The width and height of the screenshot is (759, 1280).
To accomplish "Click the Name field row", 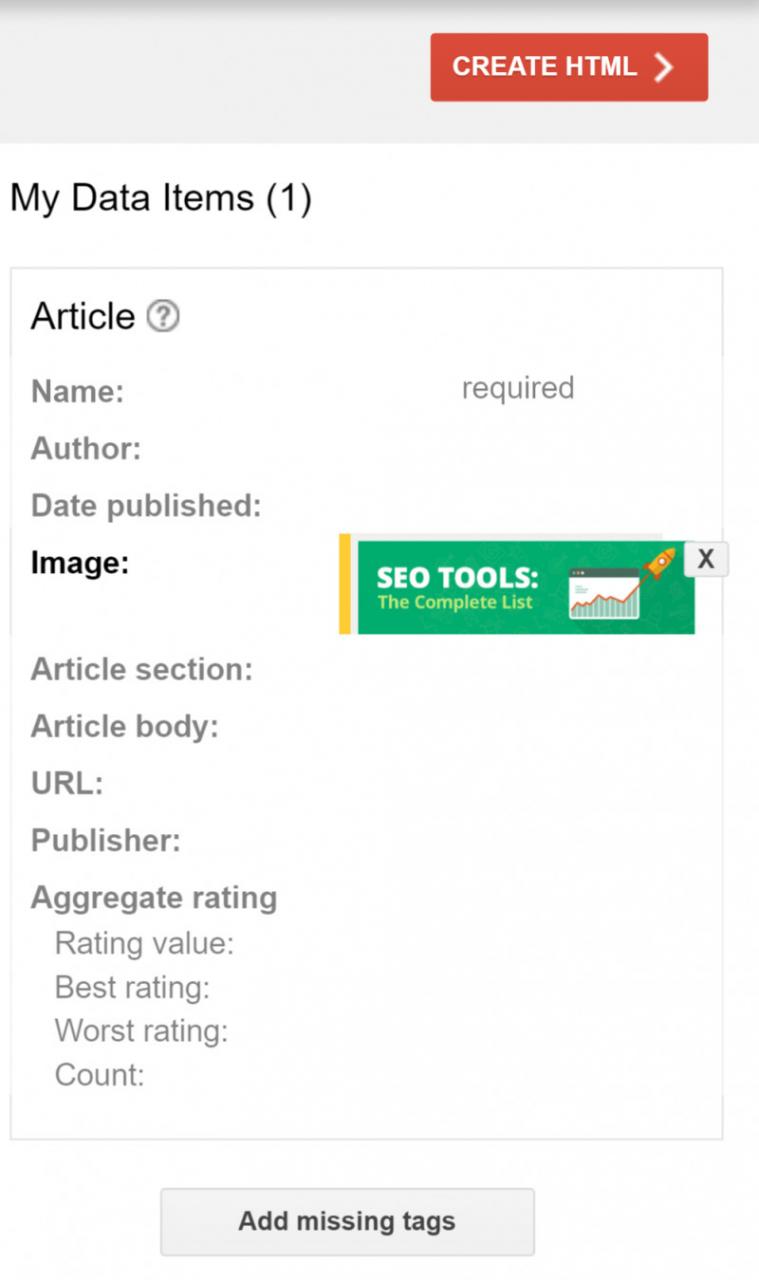I will pyautogui.click(x=366, y=391).
